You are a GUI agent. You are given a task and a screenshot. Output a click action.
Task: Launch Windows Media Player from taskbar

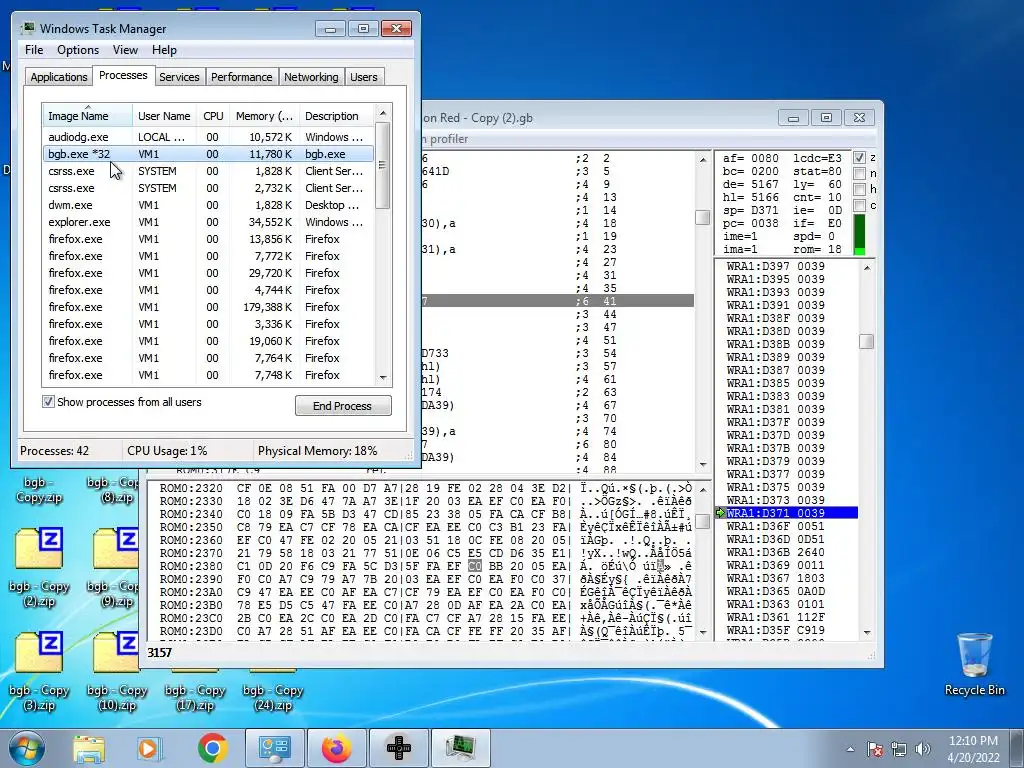click(x=149, y=748)
